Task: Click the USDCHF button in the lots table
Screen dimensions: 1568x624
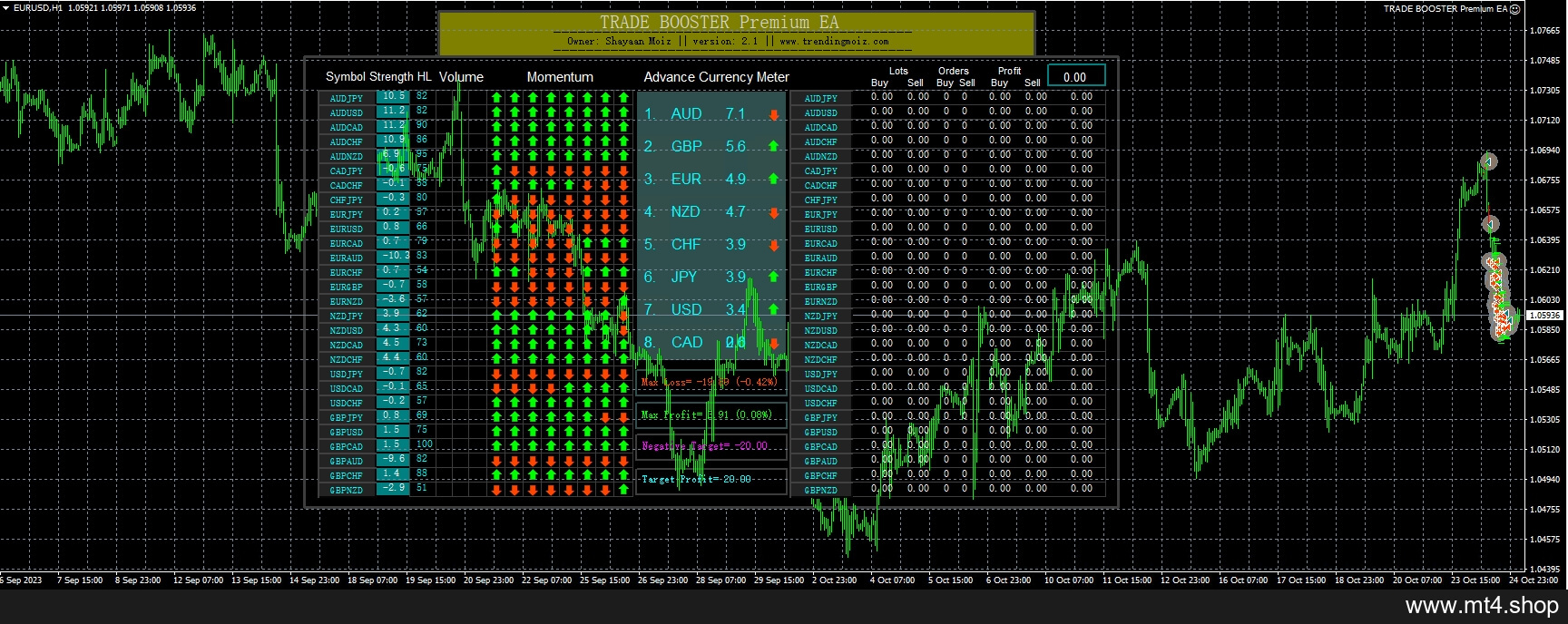Action: click(821, 403)
